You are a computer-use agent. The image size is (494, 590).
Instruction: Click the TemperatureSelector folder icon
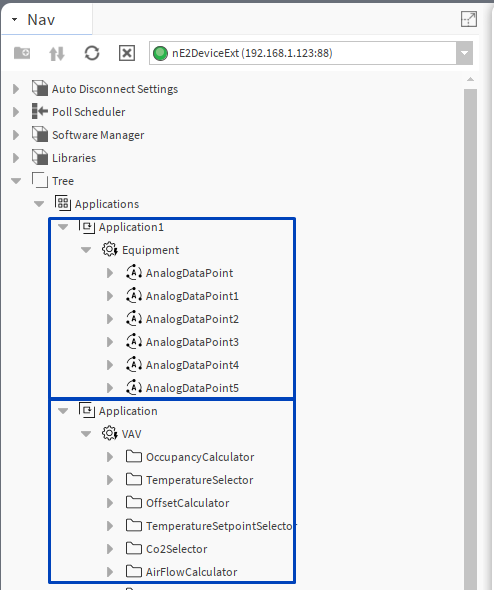click(134, 479)
